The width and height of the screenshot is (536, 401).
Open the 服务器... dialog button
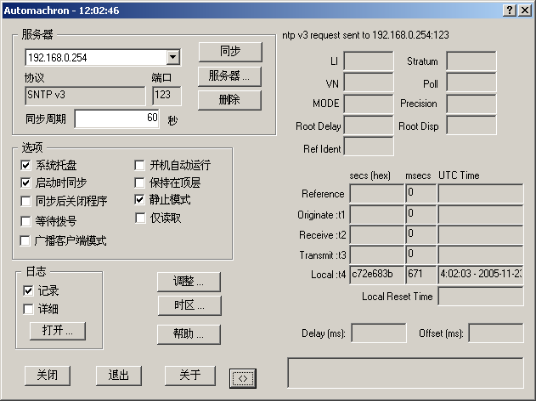[230, 76]
